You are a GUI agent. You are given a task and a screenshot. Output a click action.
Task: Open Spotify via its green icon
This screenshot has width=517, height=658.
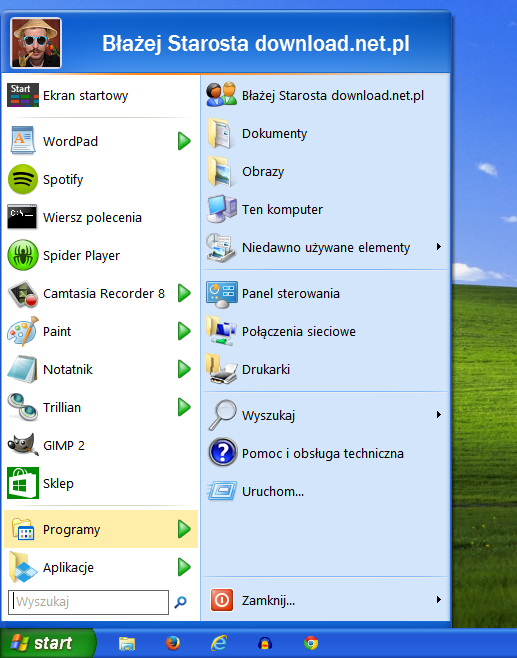[23, 179]
